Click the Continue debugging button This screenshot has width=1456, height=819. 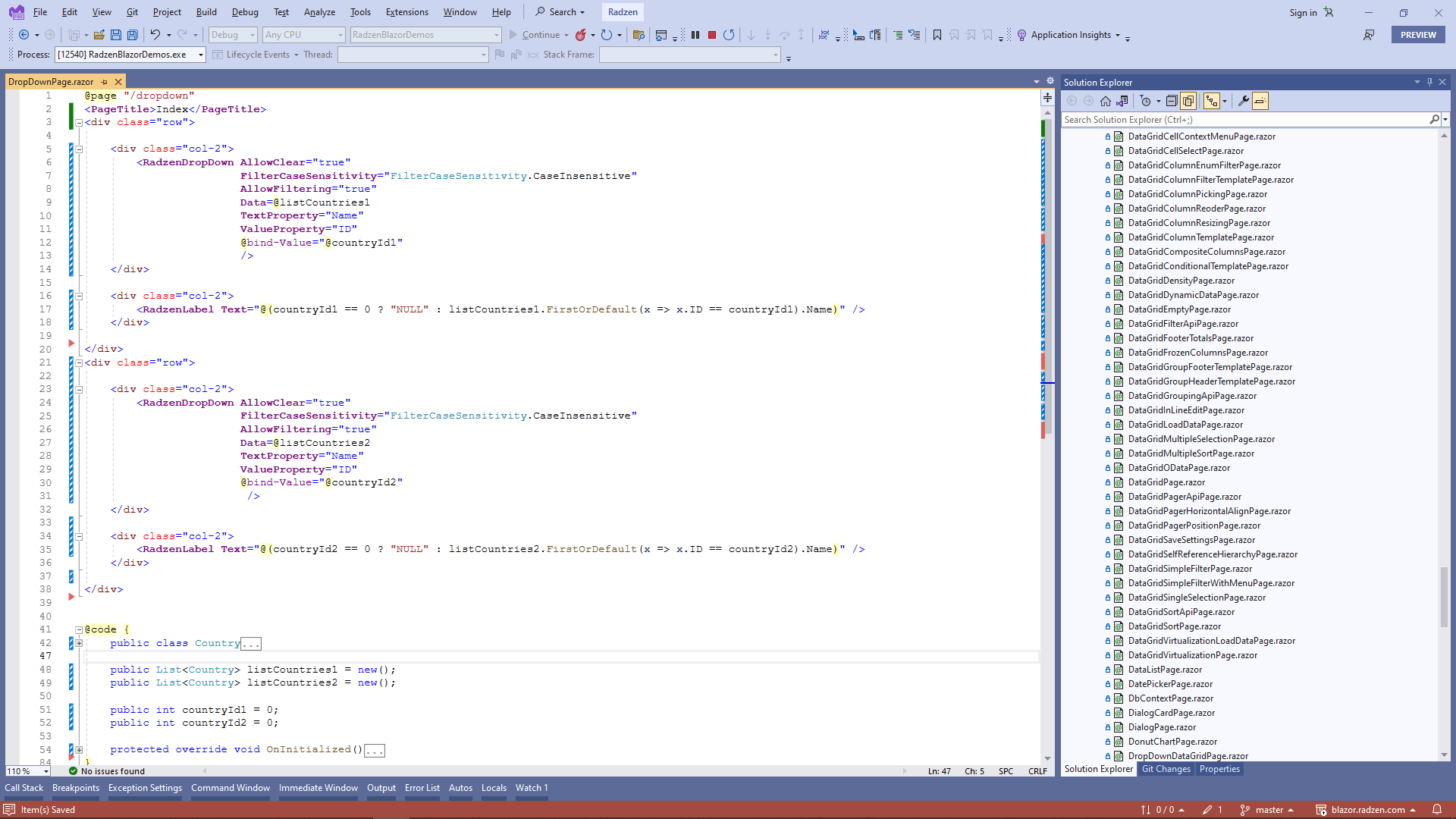[x=534, y=35]
